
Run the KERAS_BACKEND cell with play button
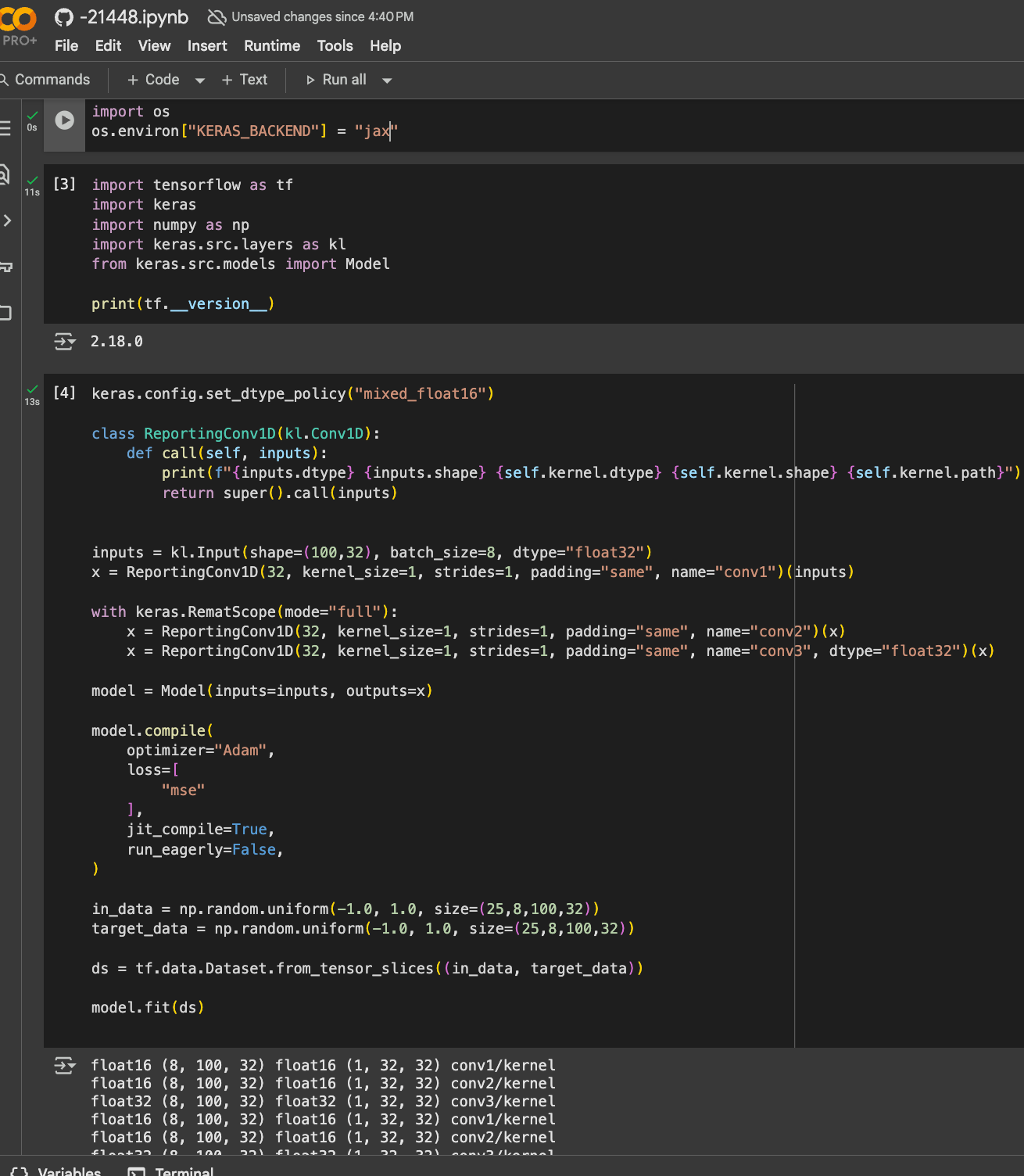[x=65, y=120]
